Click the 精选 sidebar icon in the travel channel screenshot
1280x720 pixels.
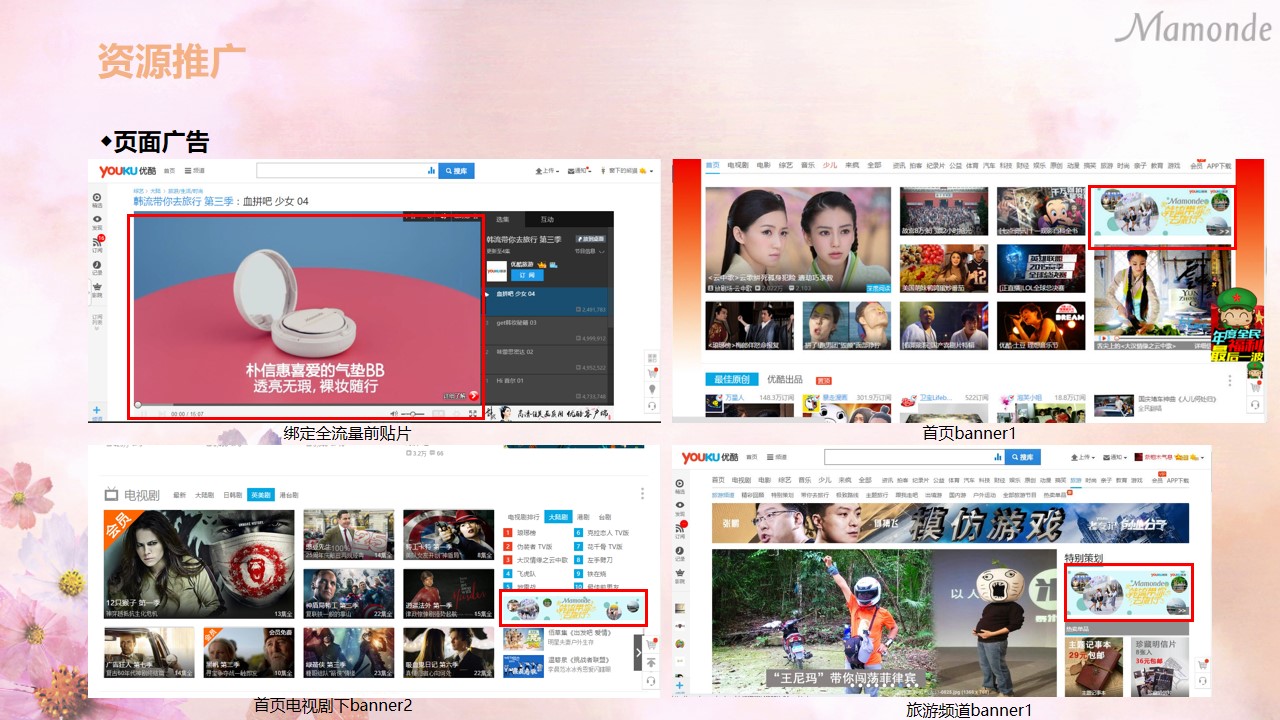click(x=680, y=486)
